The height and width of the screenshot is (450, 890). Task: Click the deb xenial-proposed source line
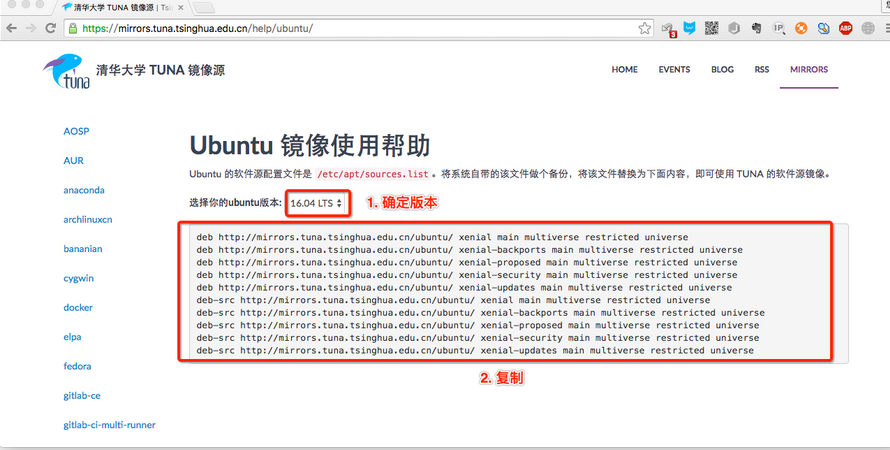point(467,262)
